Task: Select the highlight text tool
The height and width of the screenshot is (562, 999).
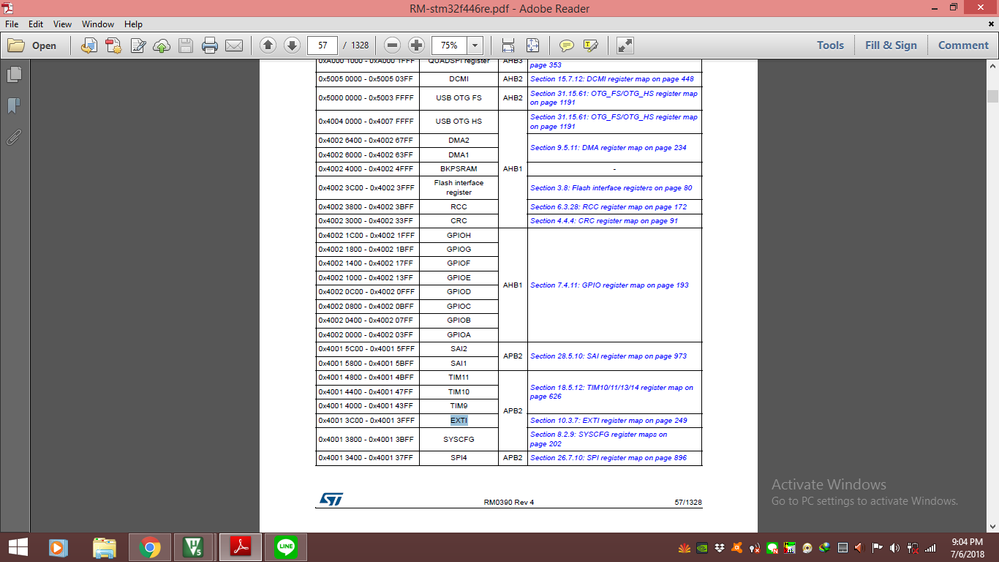Action: 591,45
